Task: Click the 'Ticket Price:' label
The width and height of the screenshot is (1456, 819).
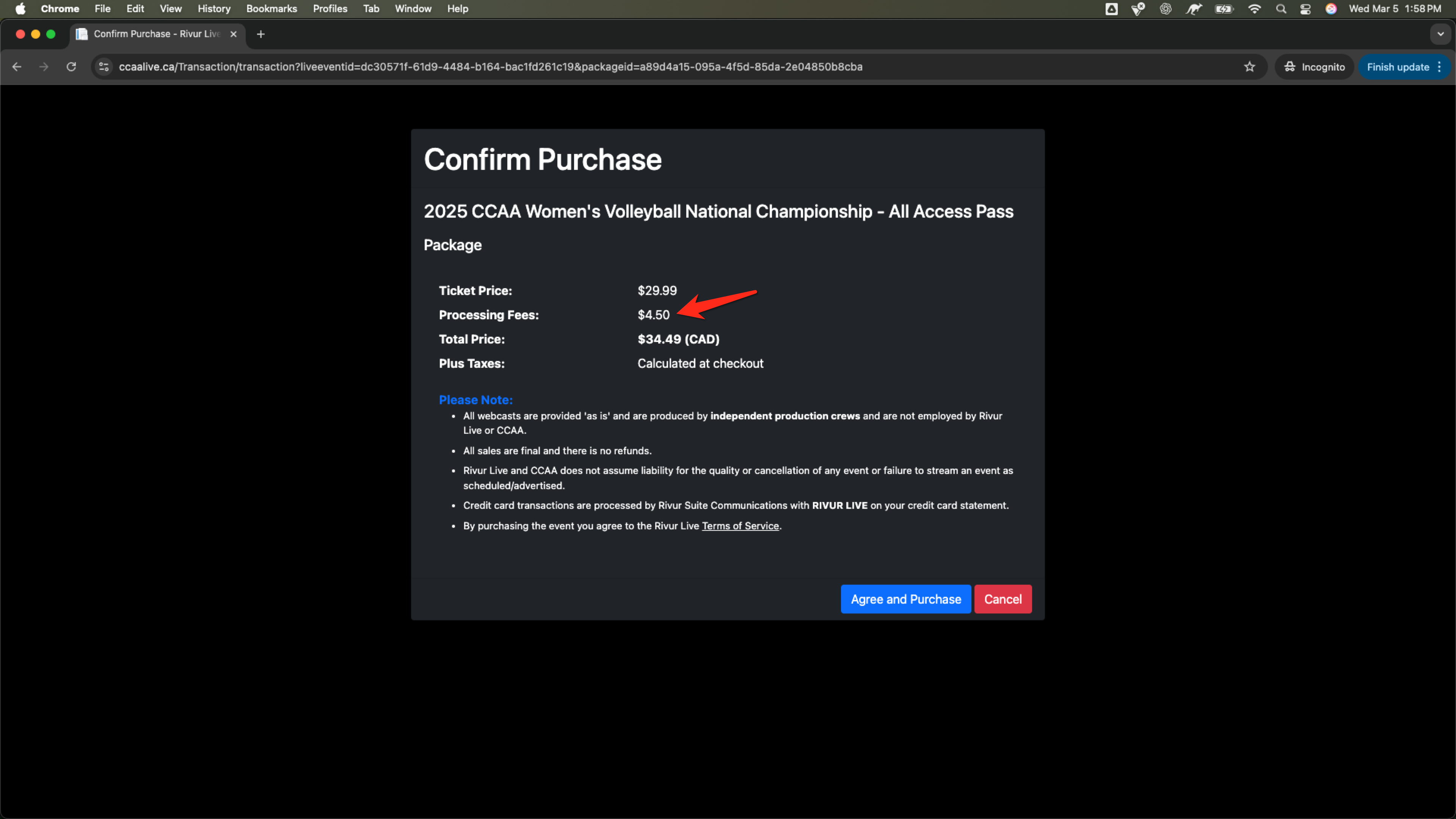Action: click(475, 290)
